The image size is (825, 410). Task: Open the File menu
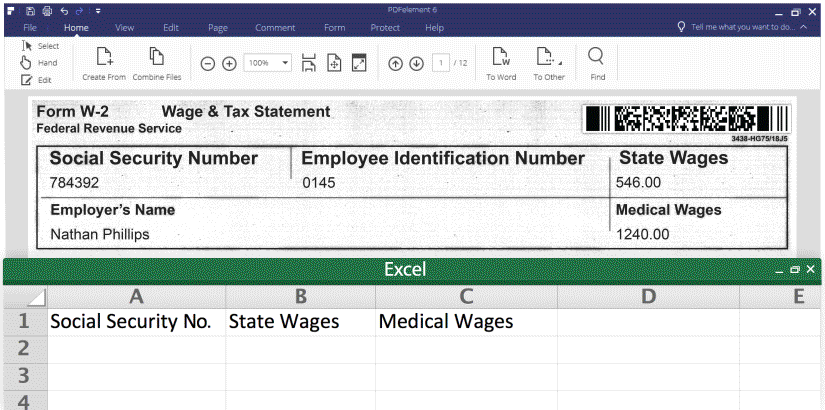click(x=30, y=28)
